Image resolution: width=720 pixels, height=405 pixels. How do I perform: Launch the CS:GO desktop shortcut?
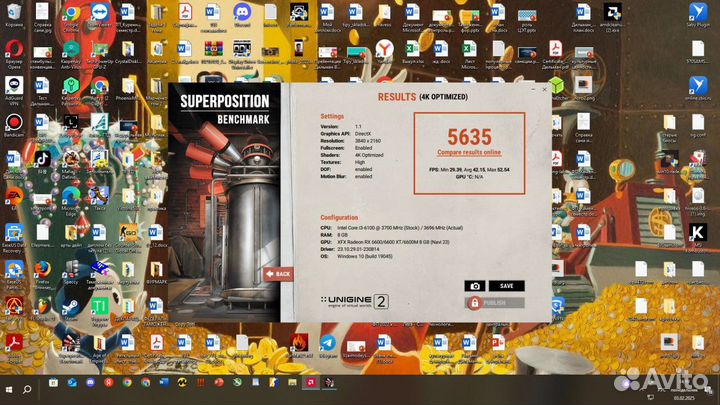coord(128,238)
